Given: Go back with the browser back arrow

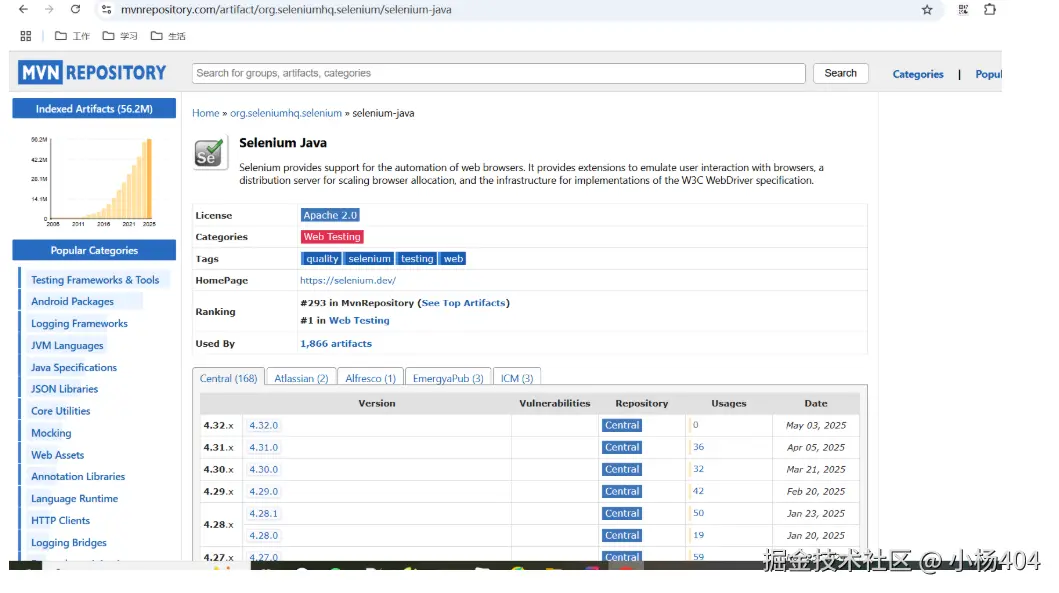Looking at the screenshot, I should (23, 9).
